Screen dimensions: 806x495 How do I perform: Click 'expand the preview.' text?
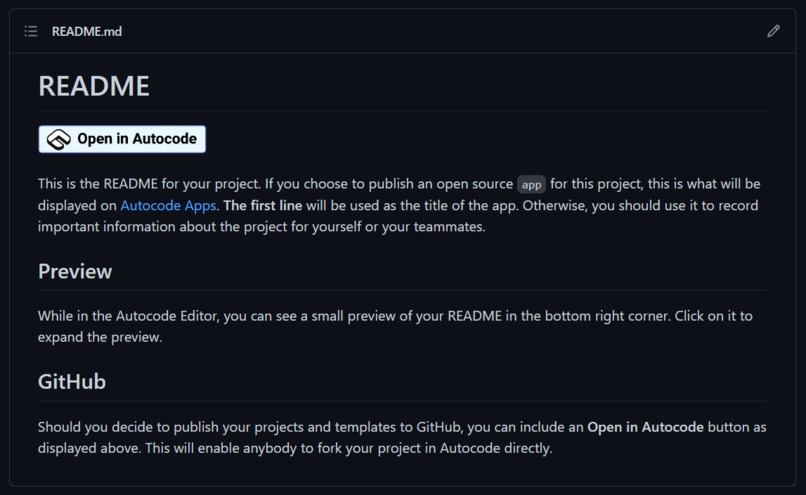[x=100, y=337]
